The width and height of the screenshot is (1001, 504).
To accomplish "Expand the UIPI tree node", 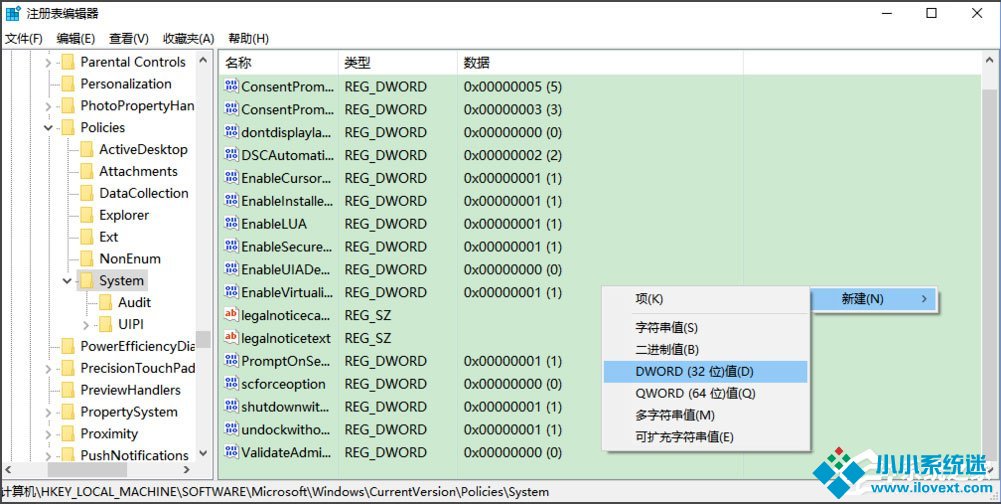I will coord(86,325).
